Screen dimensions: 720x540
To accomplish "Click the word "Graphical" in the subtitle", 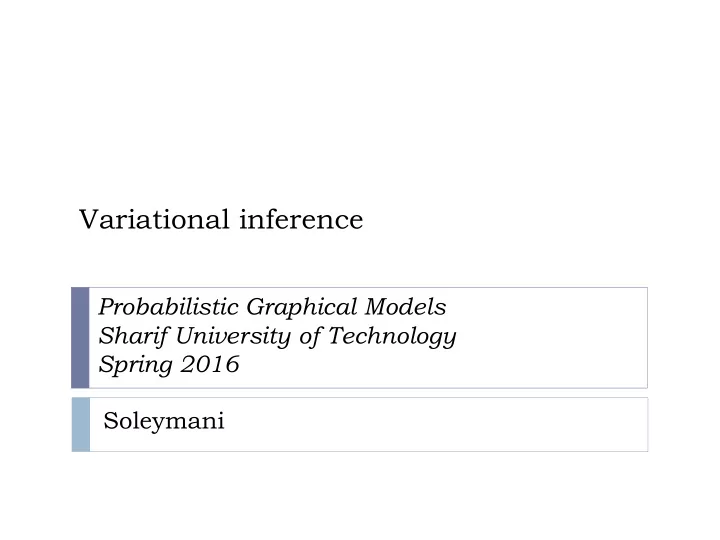I will (x=302, y=307).
